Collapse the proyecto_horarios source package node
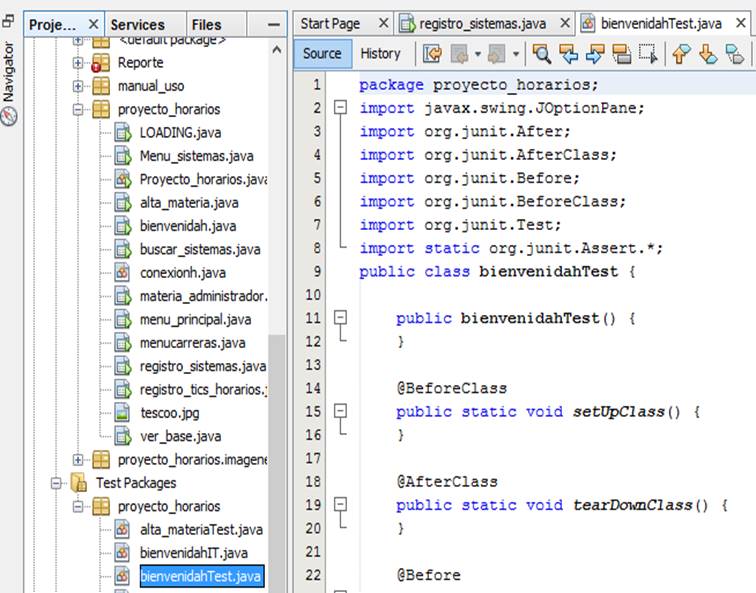Viewport: 756px width, 593px height. tap(78, 109)
